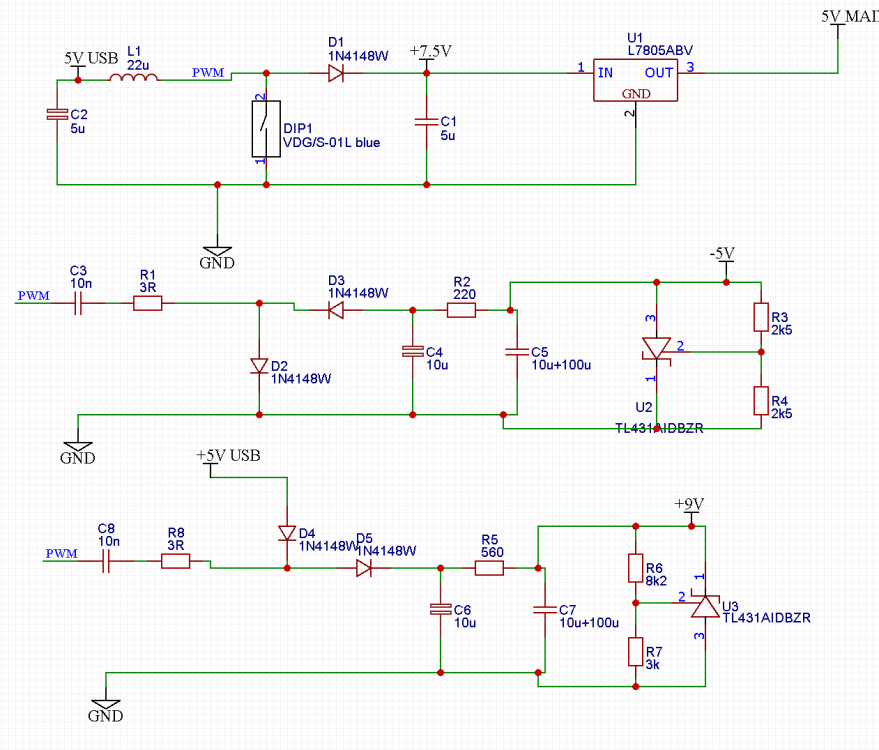879x750 pixels.
Task: Click the 5V MAIN output label
Action: [850, 16]
